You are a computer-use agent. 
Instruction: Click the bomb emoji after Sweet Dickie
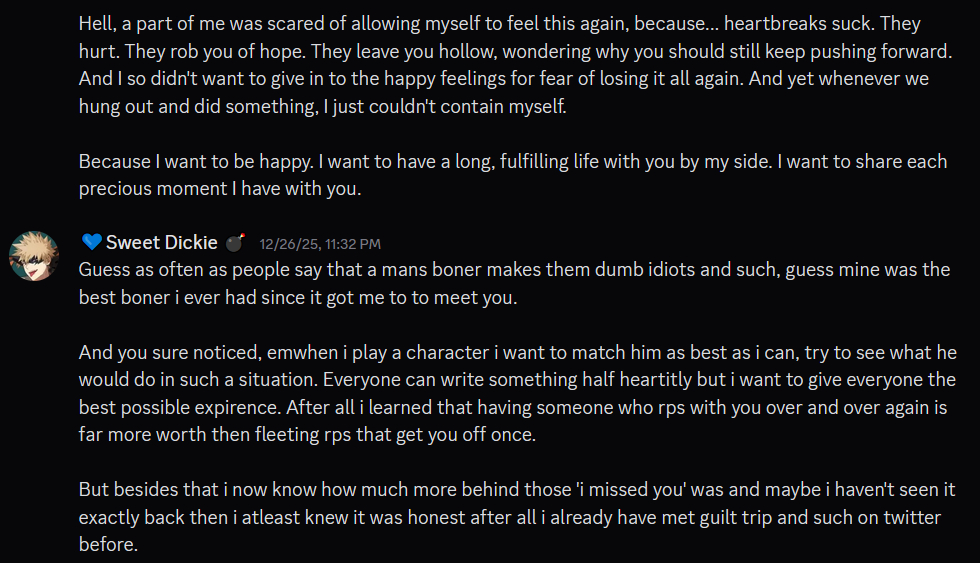pos(235,243)
